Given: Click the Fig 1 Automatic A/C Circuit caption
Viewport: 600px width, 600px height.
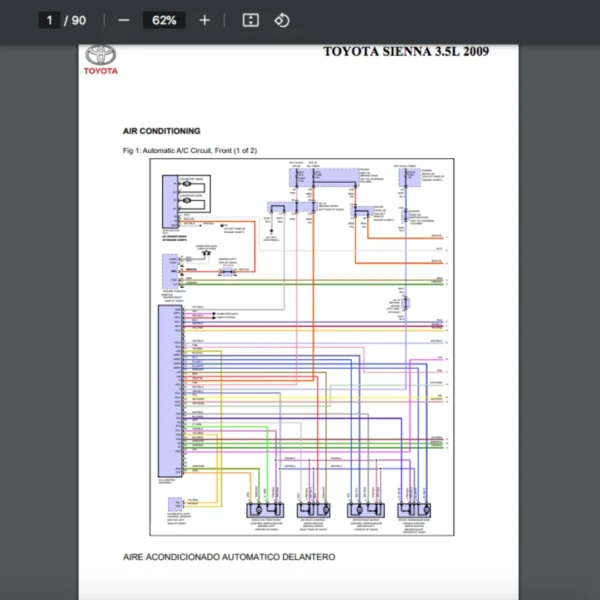Looking at the screenshot, I should tap(189, 150).
